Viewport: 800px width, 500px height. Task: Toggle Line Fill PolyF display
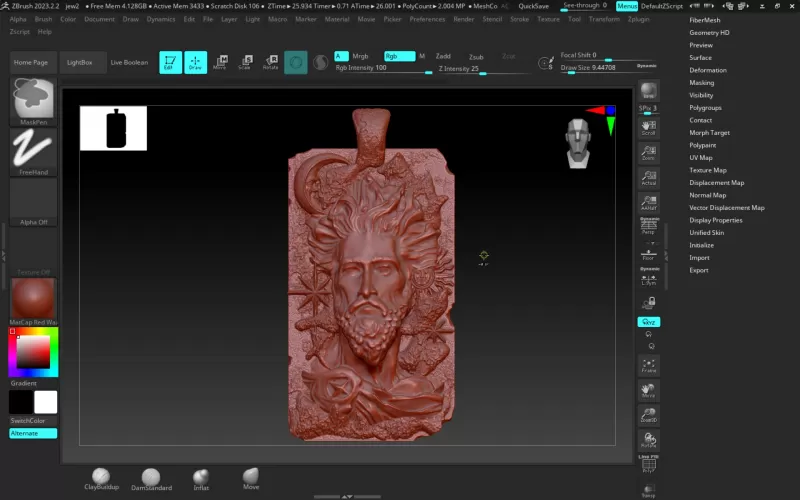(x=648, y=464)
